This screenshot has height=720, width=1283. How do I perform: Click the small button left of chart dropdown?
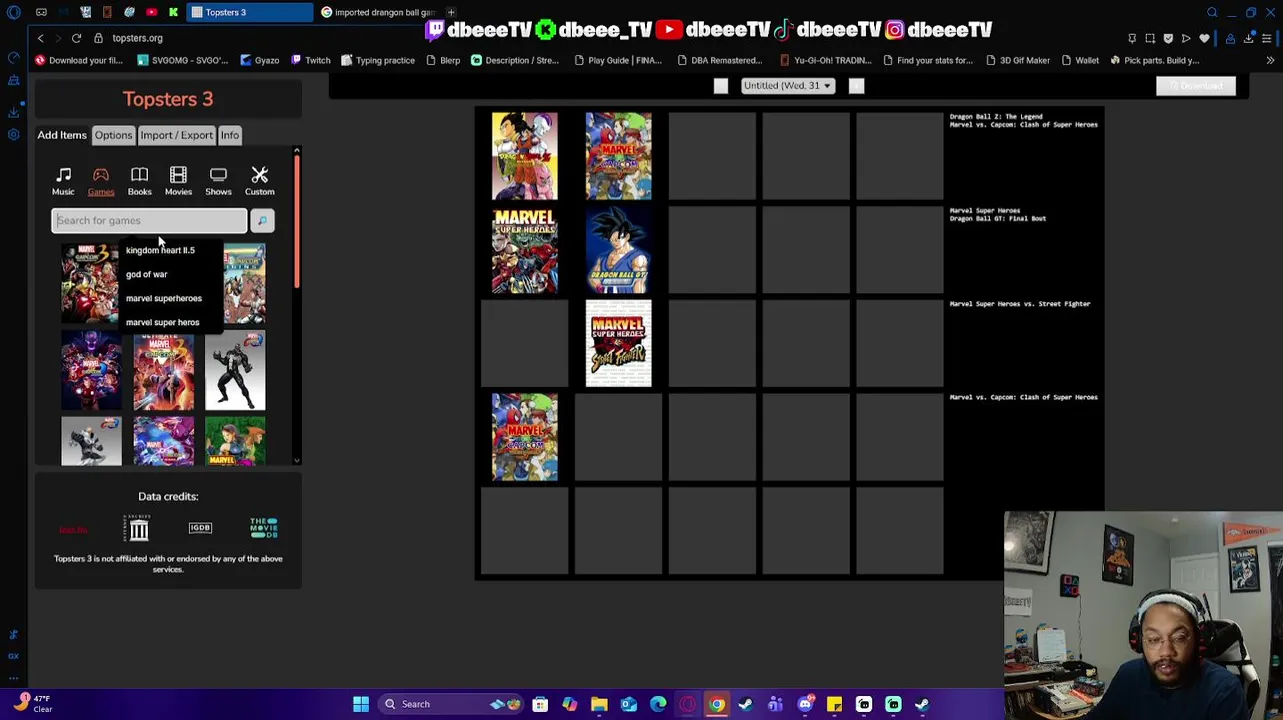[x=721, y=86]
